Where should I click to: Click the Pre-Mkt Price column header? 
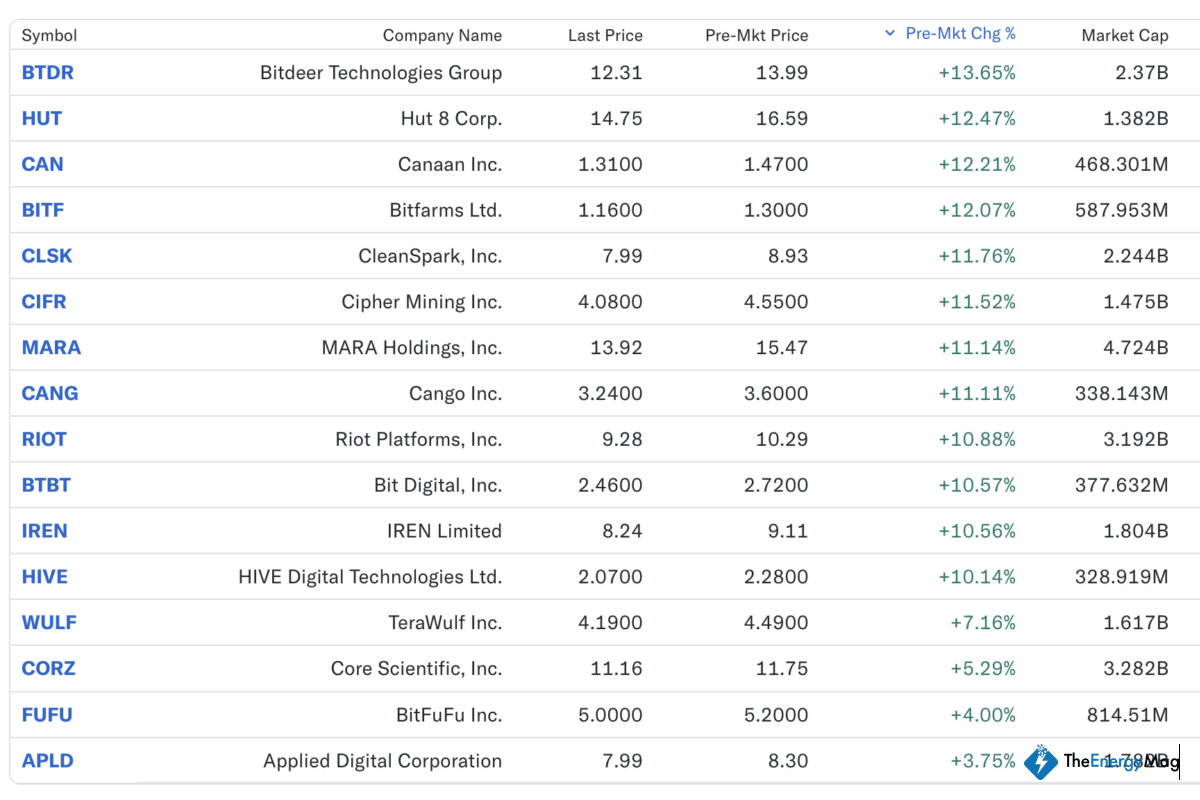point(756,35)
